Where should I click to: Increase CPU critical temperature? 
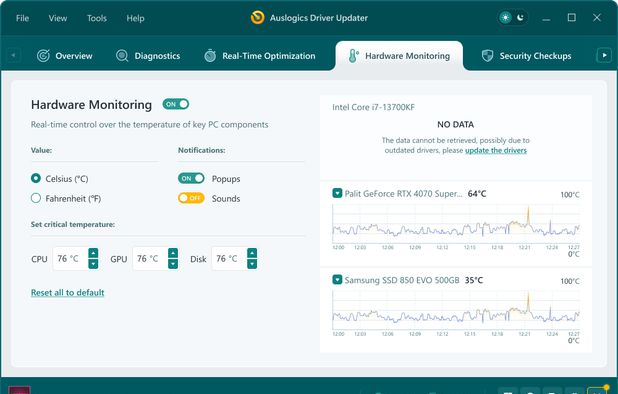tap(93, 253)
